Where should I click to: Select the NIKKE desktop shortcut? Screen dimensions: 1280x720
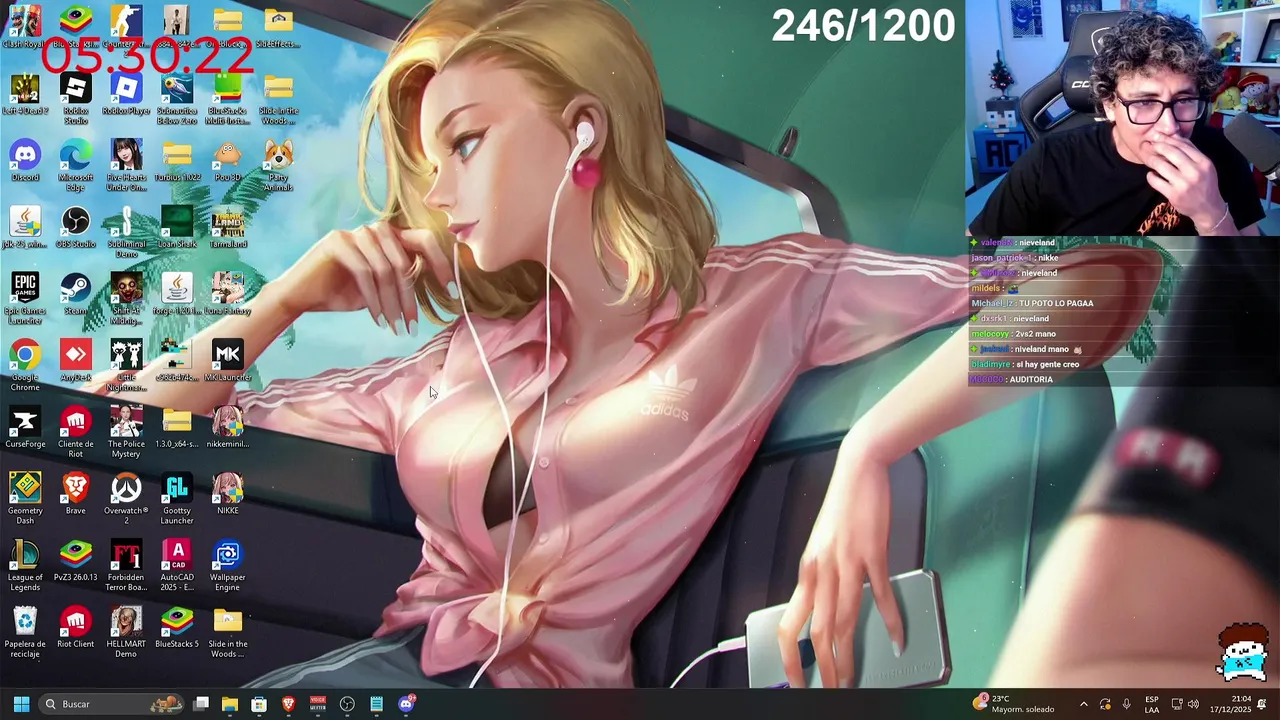pos(227,495)
